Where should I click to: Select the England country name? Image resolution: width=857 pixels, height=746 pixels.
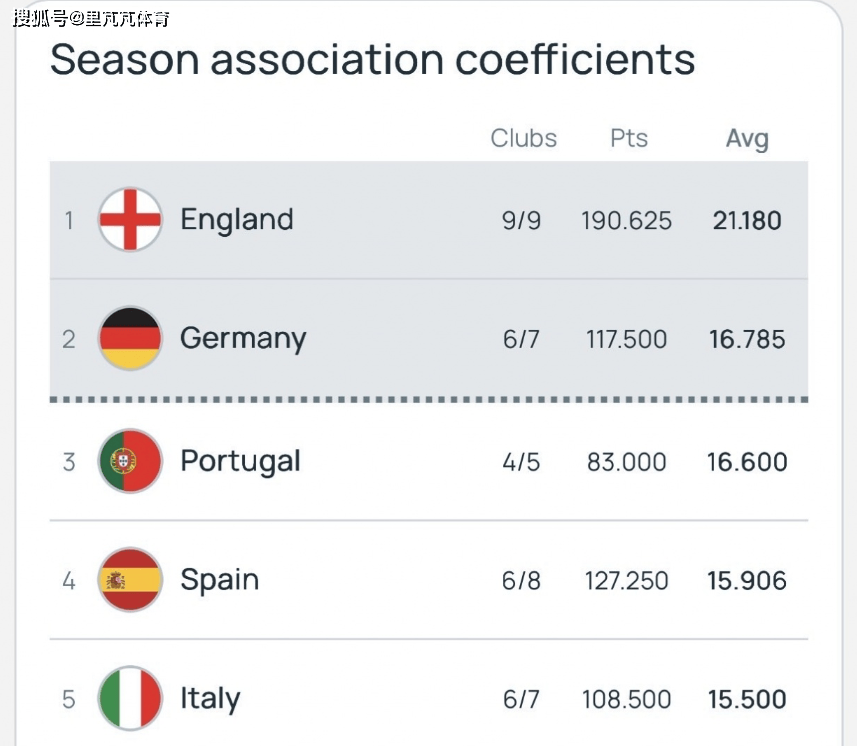[237, 219]
